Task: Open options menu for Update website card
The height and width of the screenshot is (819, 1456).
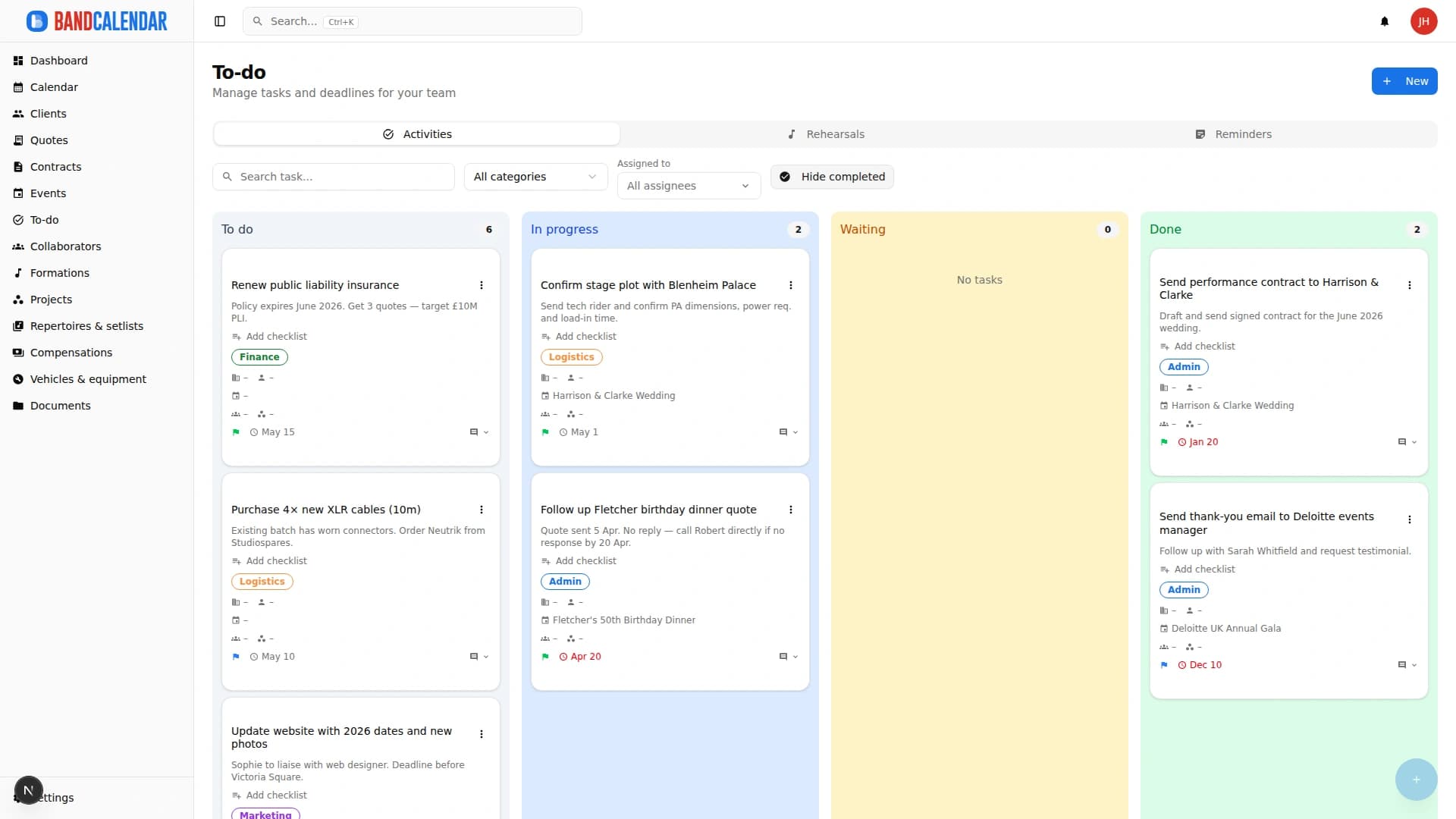Action: [x=482, y=734]
